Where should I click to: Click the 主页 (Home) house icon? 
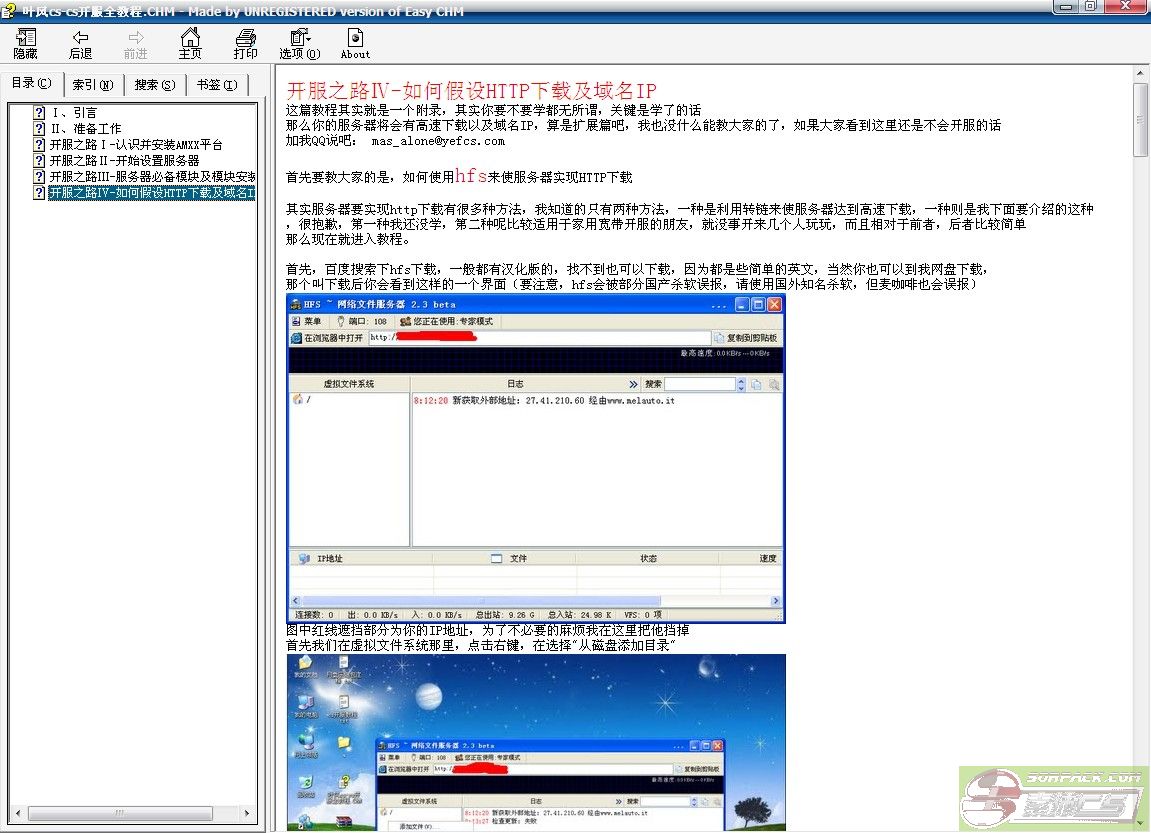point(190,43)
